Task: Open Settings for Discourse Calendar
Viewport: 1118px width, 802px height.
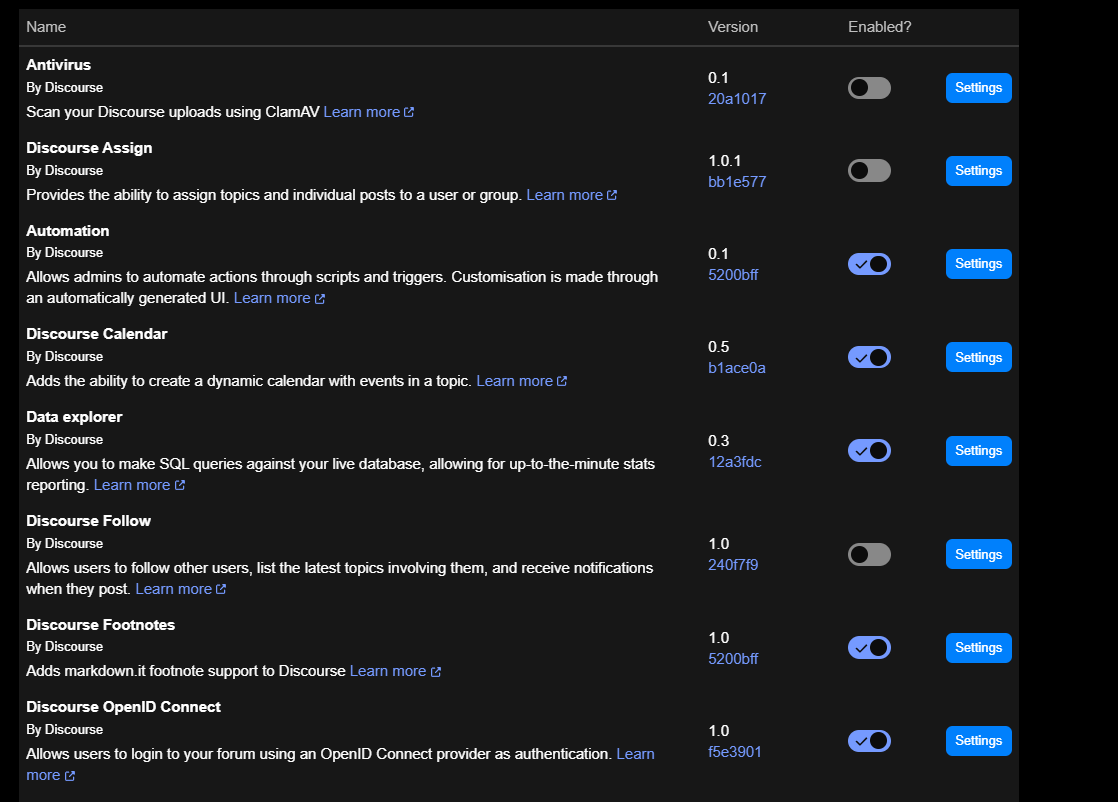Action: coord(978,357)
